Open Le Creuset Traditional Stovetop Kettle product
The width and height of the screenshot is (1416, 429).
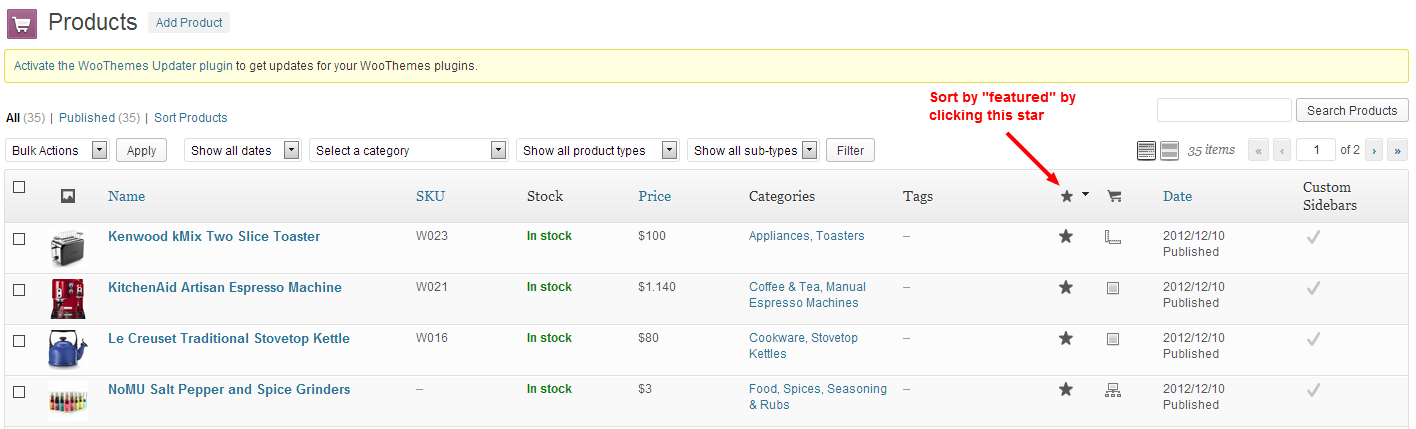[x=229, y=338]
